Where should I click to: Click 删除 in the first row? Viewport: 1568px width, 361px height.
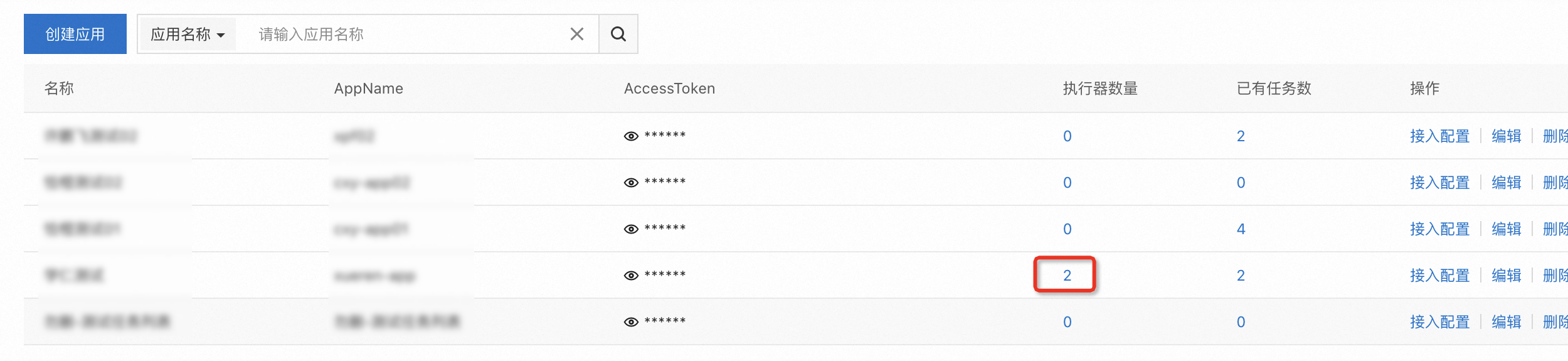coord(1555,136)
